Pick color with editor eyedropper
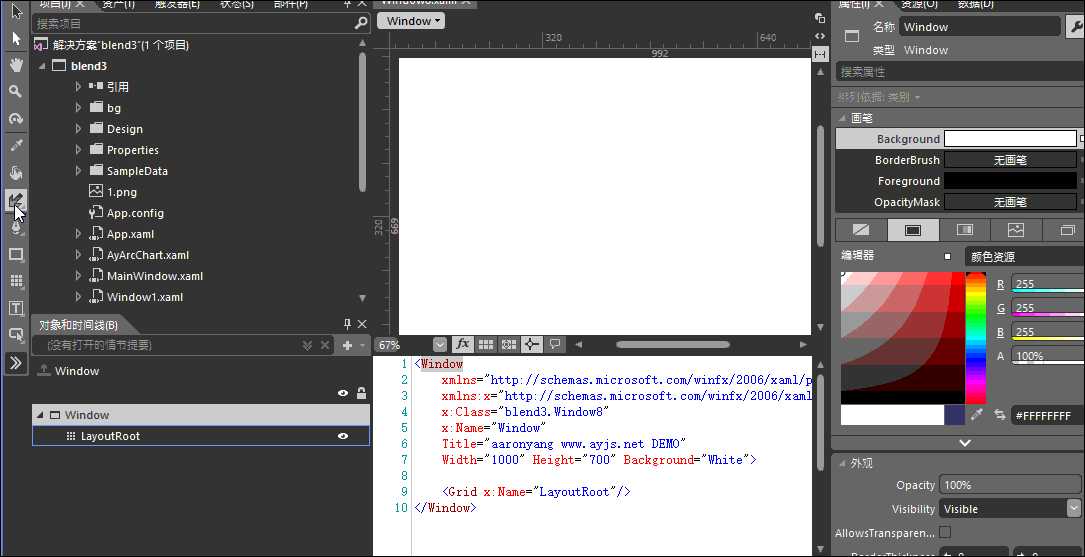The width and height of the screenshot is (1085, 557). click(976, 414)
